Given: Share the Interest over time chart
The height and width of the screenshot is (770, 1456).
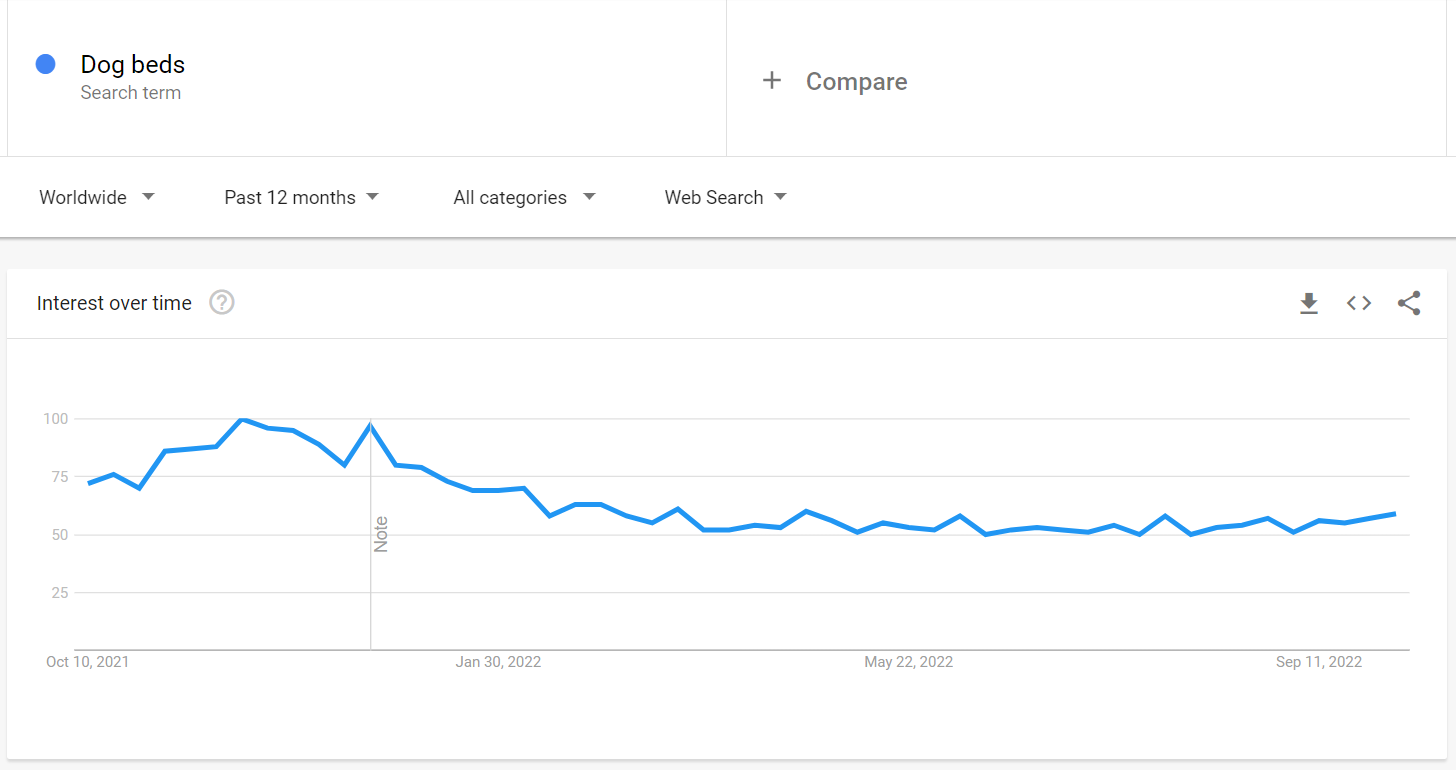Looking at the screenshot, I should pos(1409,303).
